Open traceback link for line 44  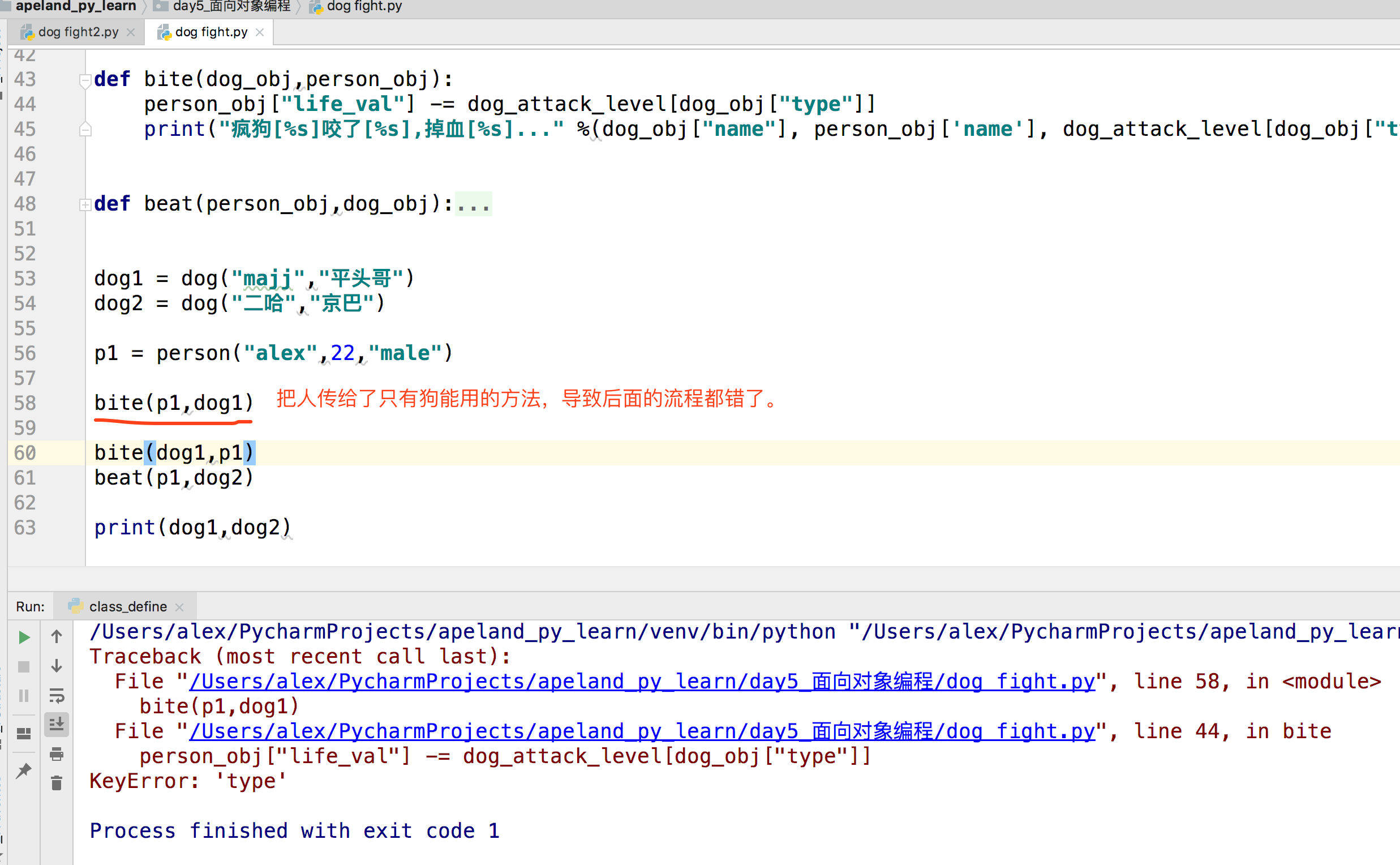tap(642, 731)
